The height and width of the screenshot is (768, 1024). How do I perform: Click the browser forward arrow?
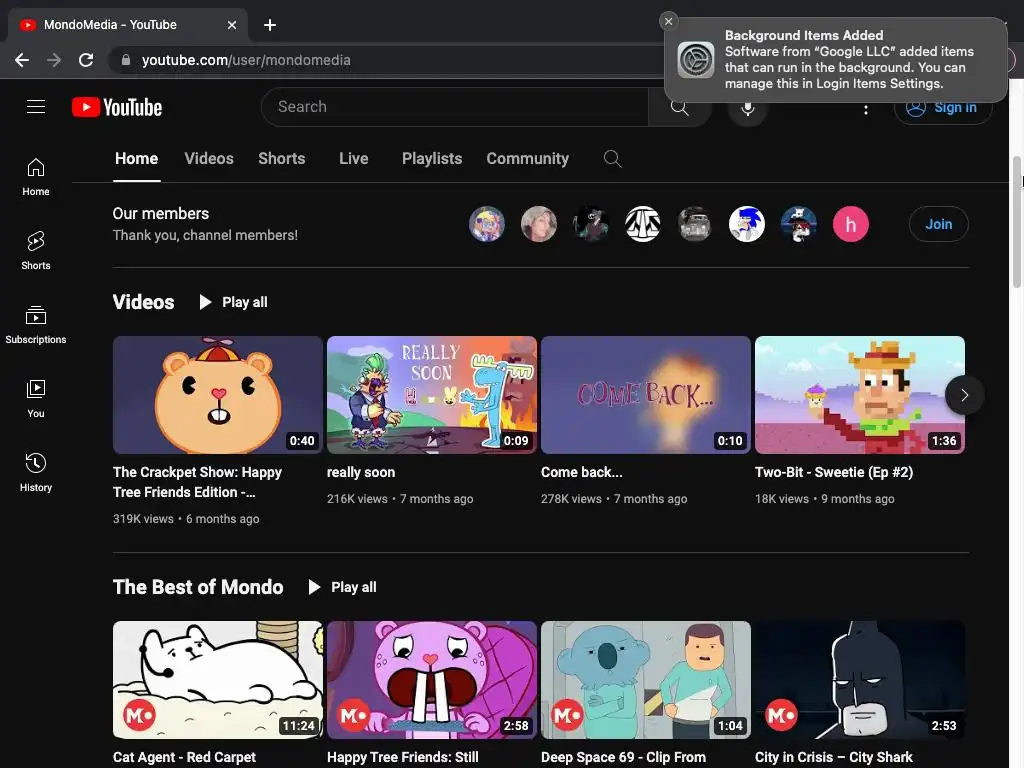click(x=54, y=60)
